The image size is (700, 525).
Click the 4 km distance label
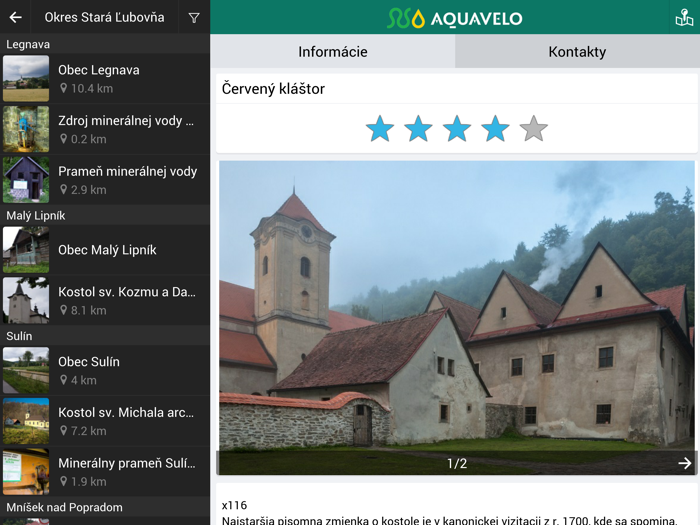click(x=83, y=380)
